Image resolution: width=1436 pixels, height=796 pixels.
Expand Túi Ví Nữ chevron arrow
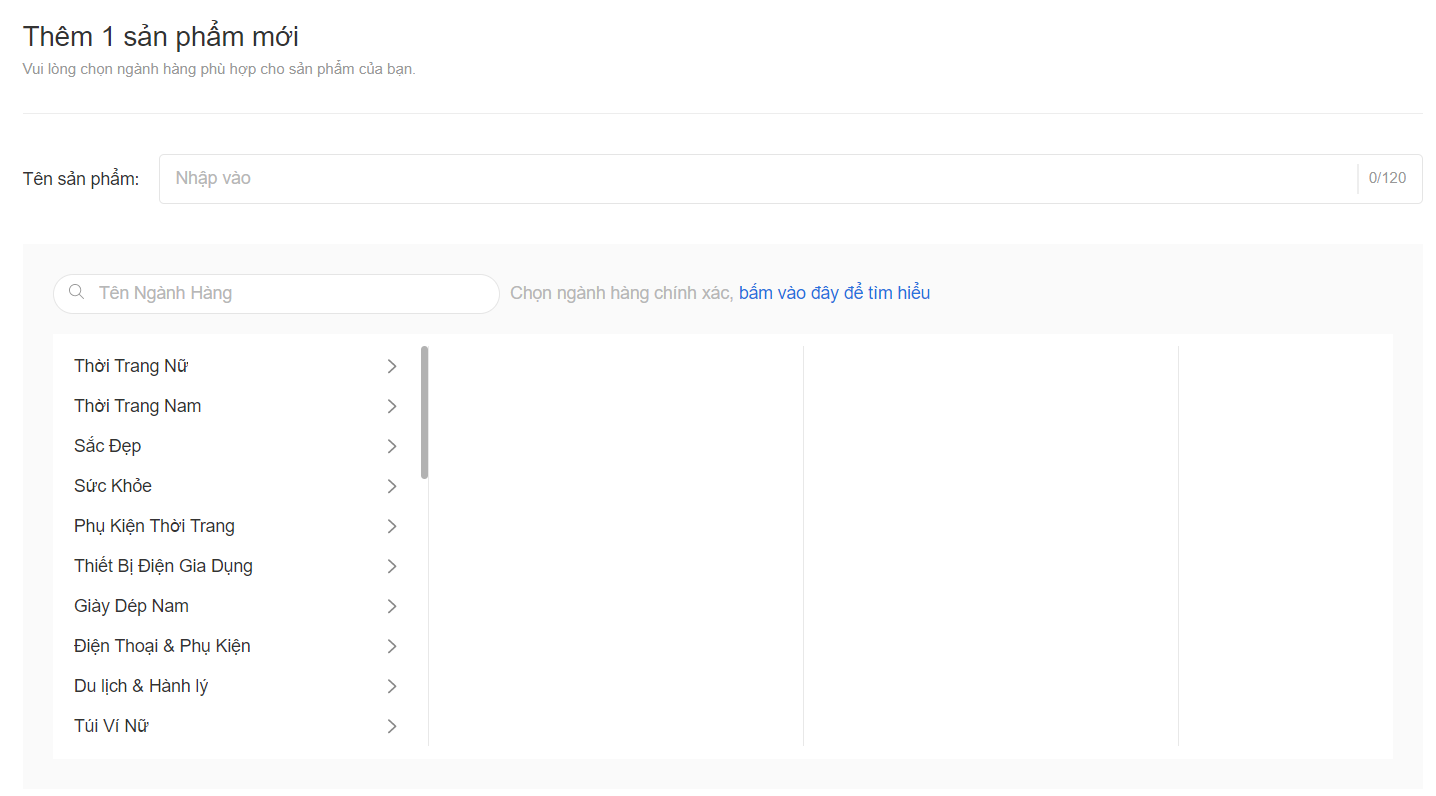click(x=392, y=726)
